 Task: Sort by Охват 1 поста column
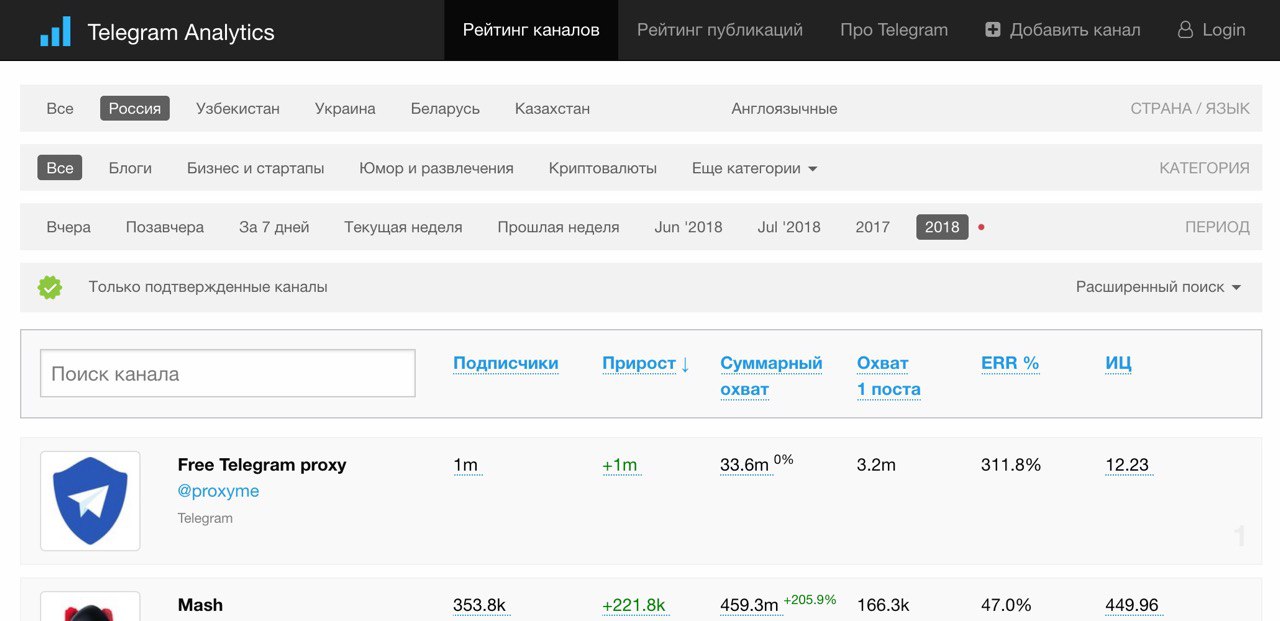(889, 376)
